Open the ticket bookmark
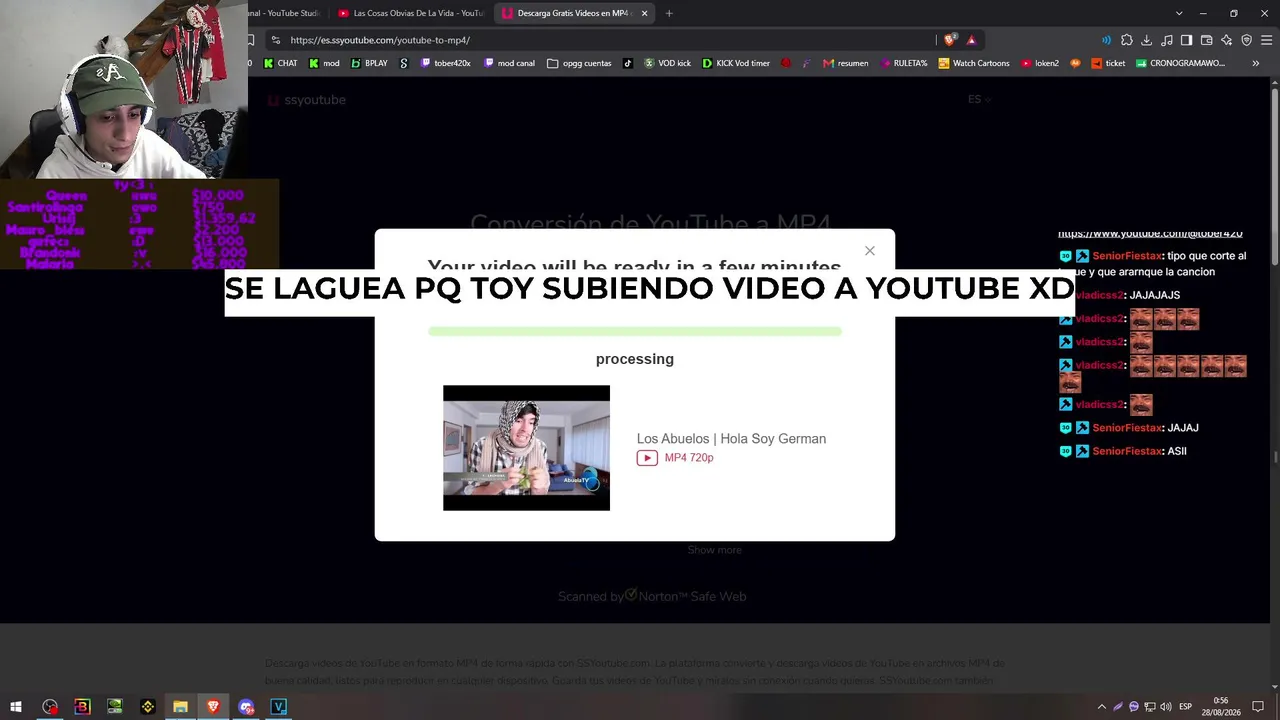The height and width of the screenshot is (720, 1280). (1108, 63)
